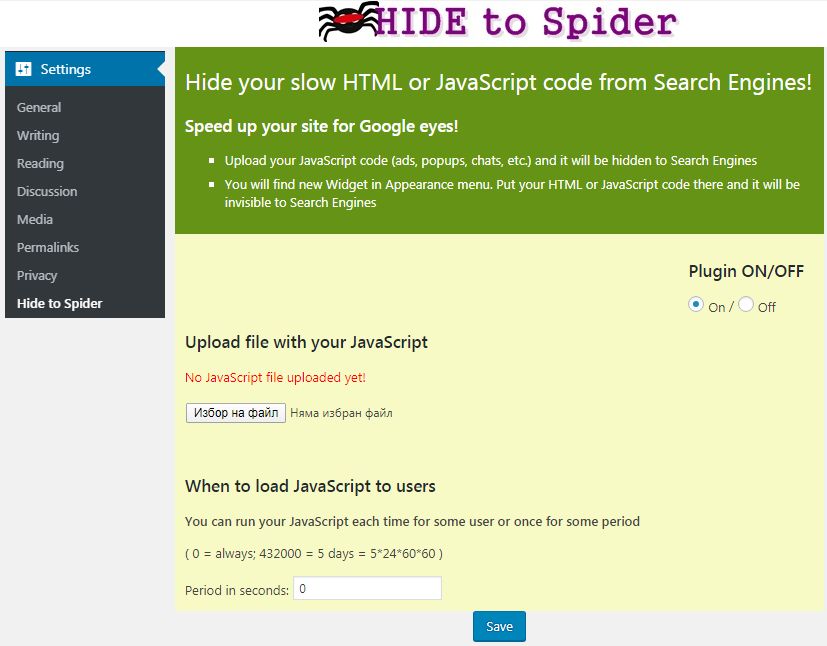Click the 'HIDE to Spider' title text
The height and width of the screenshot is (646, 827).
tap(526, 22)
